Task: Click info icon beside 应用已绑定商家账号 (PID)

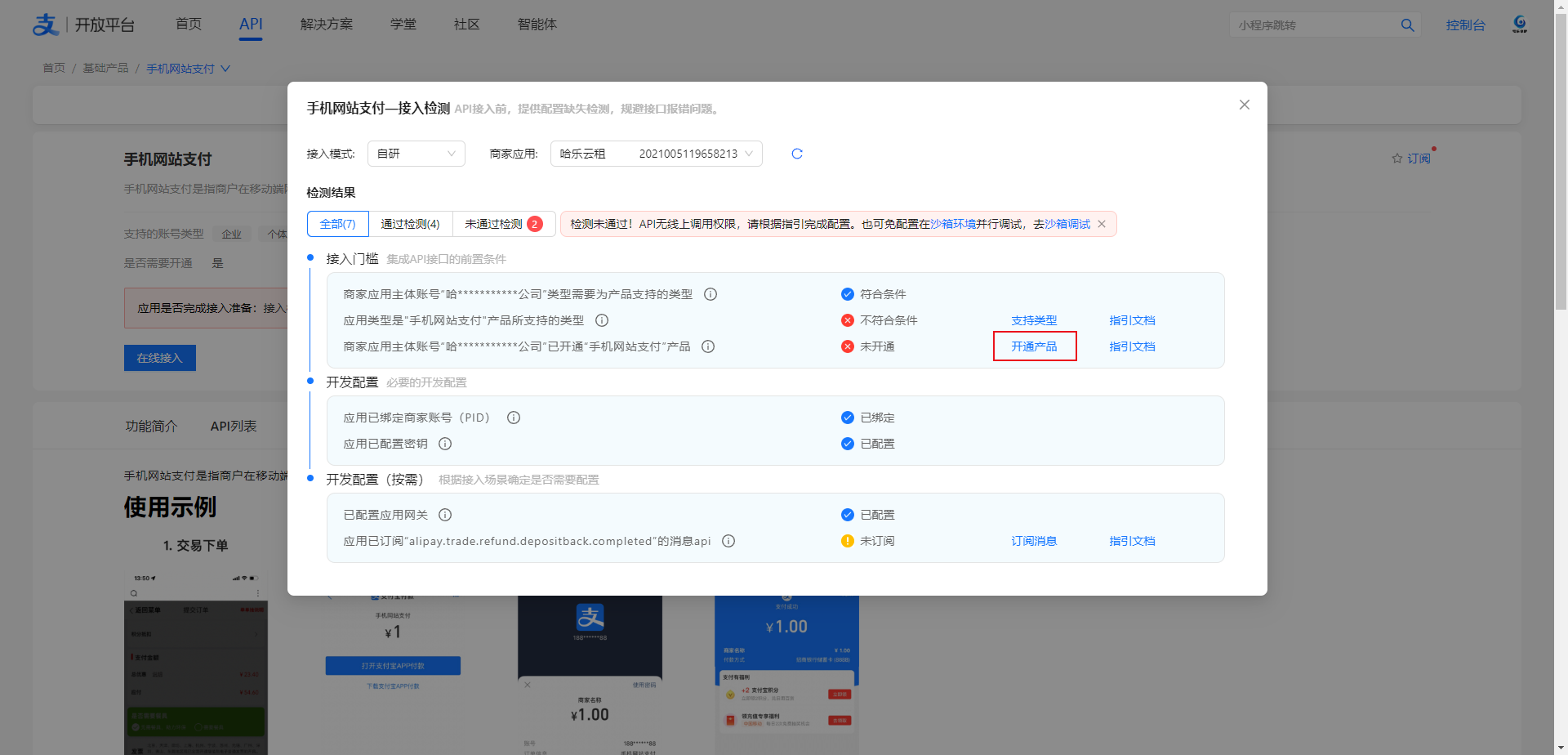Action: click(x=514, y=418)
